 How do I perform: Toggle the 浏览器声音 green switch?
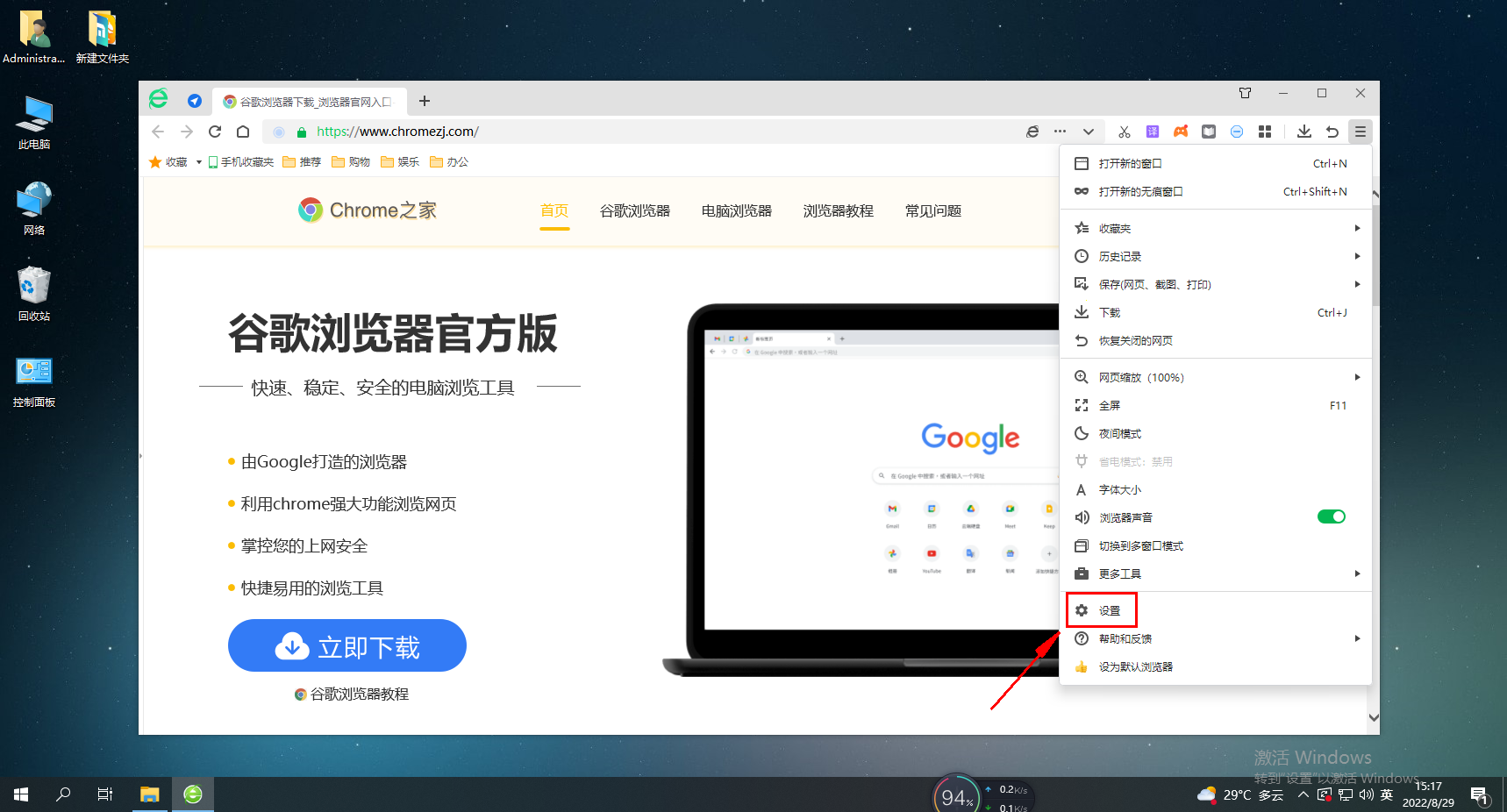pos(1332,516)
